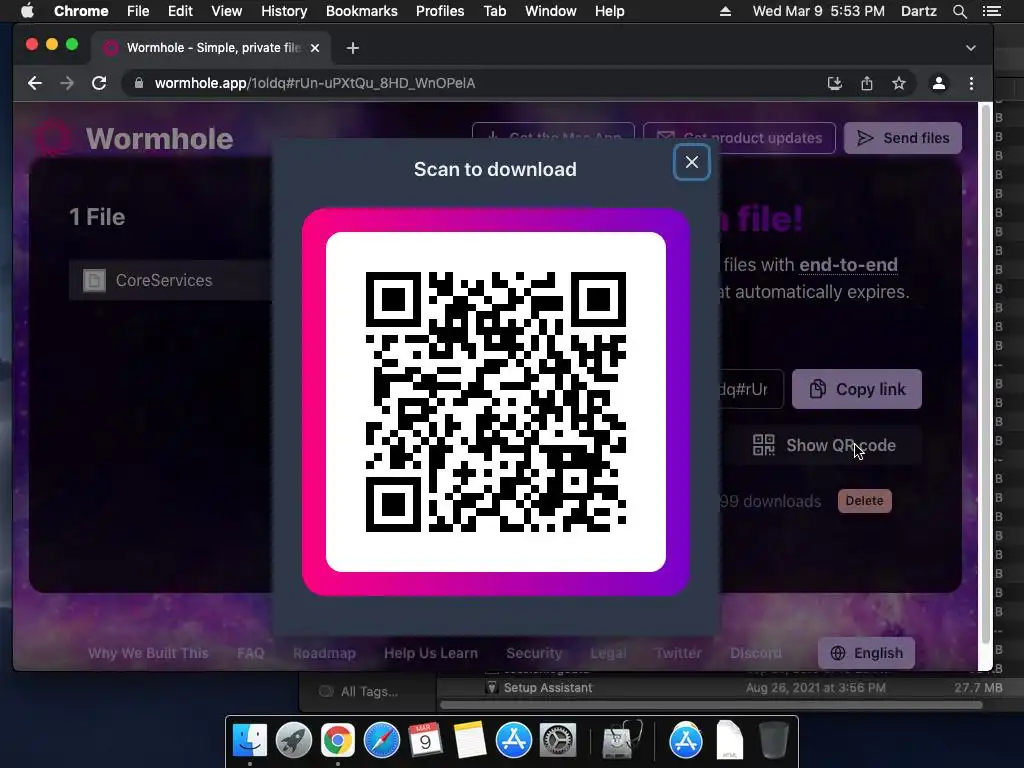Open the Roadmap footer link
Image resolution: width=1024 pixels, height=768 pixels.
[324, 653]
